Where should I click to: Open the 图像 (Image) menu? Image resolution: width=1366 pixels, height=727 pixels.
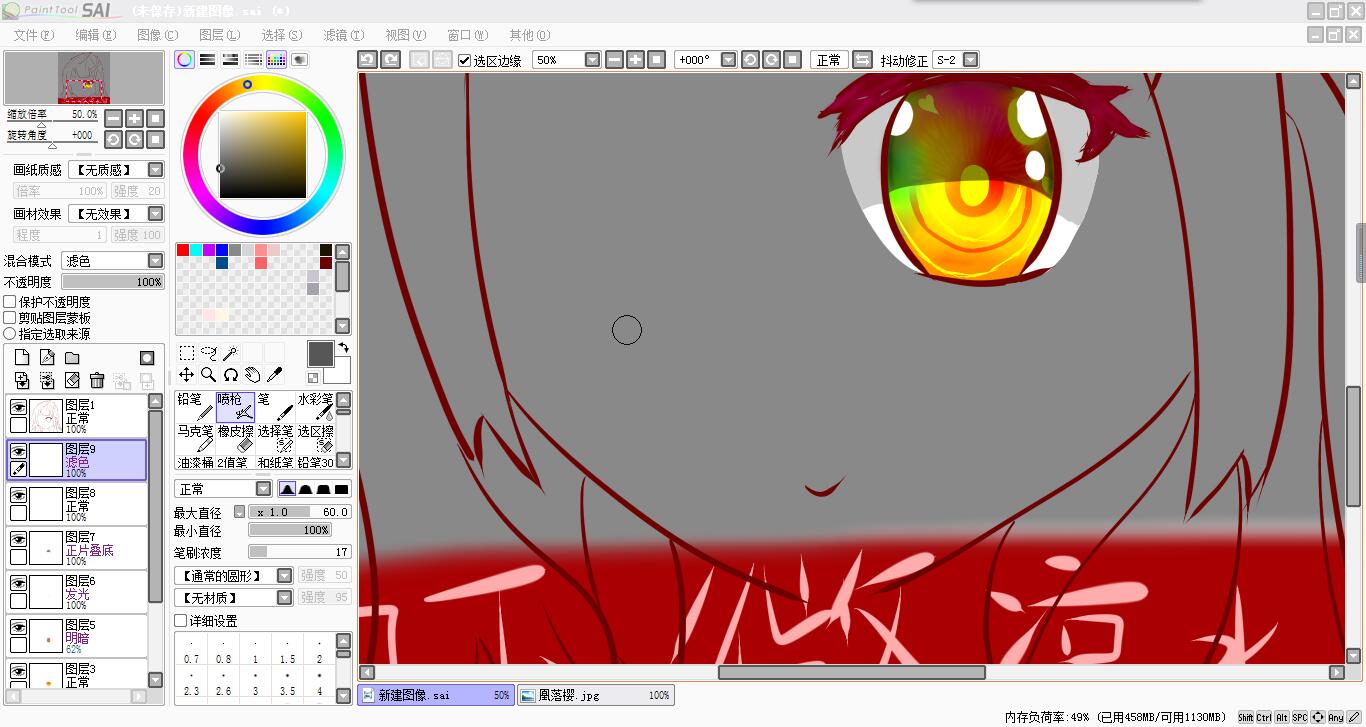pyautogui.click(x=157, y=35)
